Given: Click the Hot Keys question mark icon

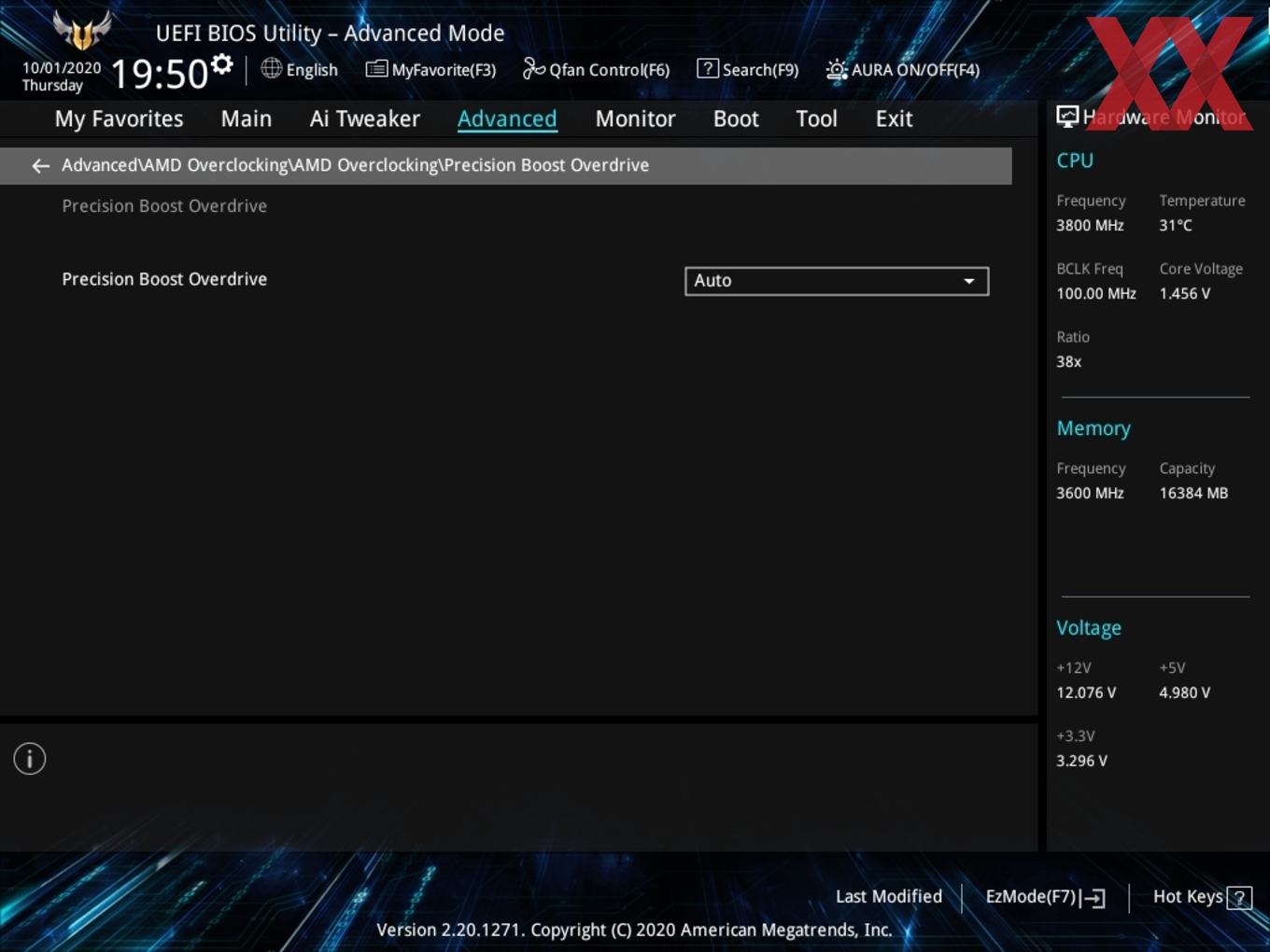Looking at the screenshot, I should (x=1239, y=898).
